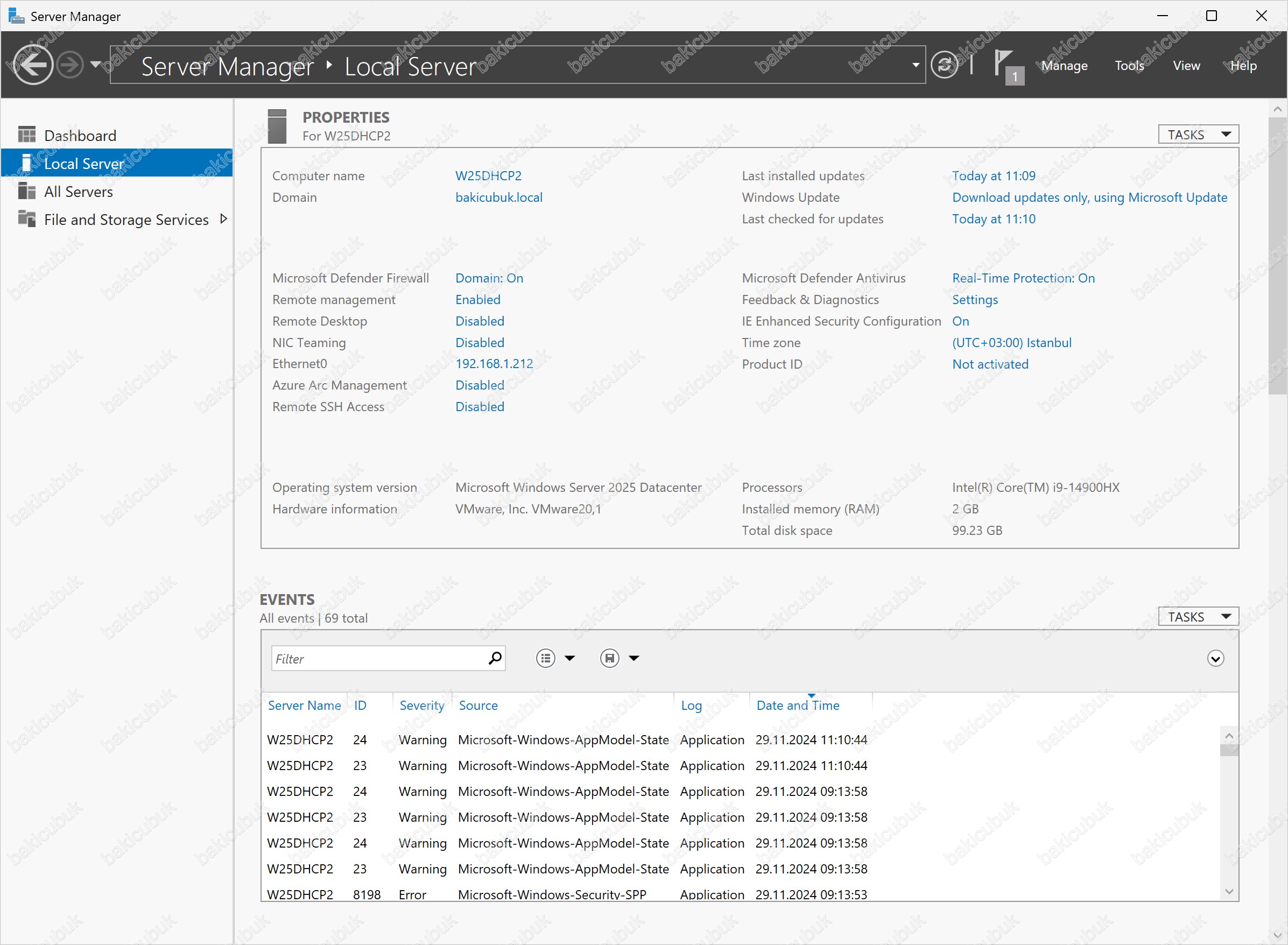
Task: Click the Properties server icon
Action: tap(277, 126)
